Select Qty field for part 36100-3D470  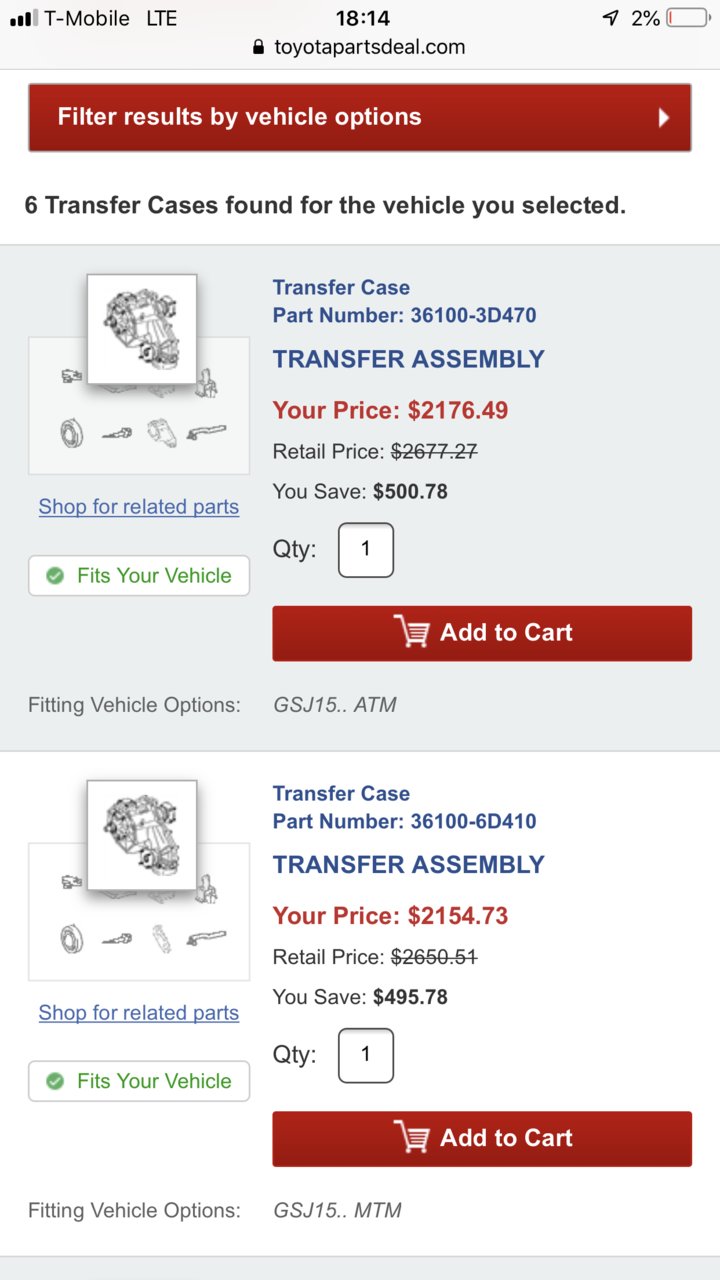coord(366,550)
